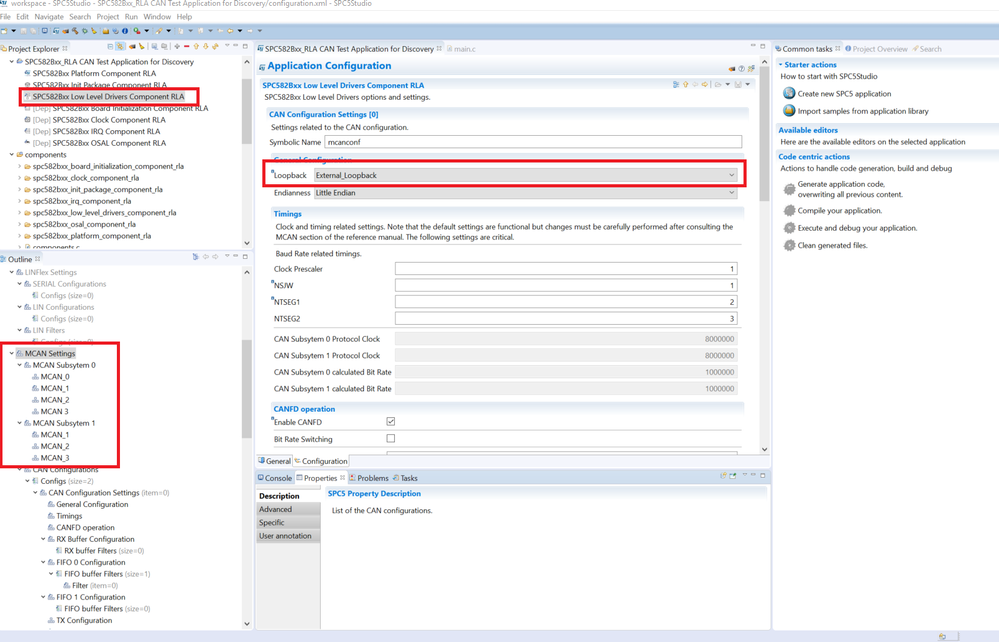Click the Symbolic Name input field
The height and width of the screenshot is (642, 999).
coord(533,141)
